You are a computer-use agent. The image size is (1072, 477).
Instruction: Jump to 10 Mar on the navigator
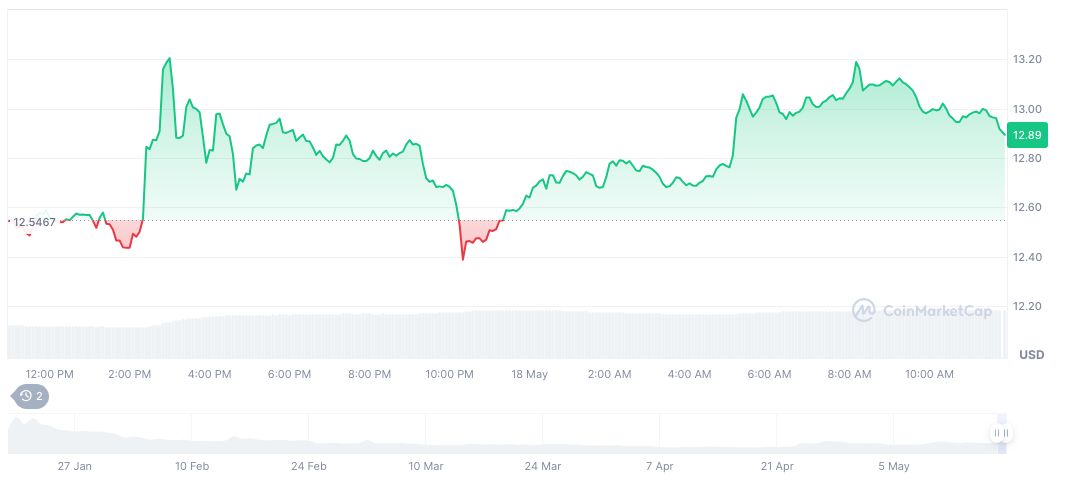tap(426, 466)
